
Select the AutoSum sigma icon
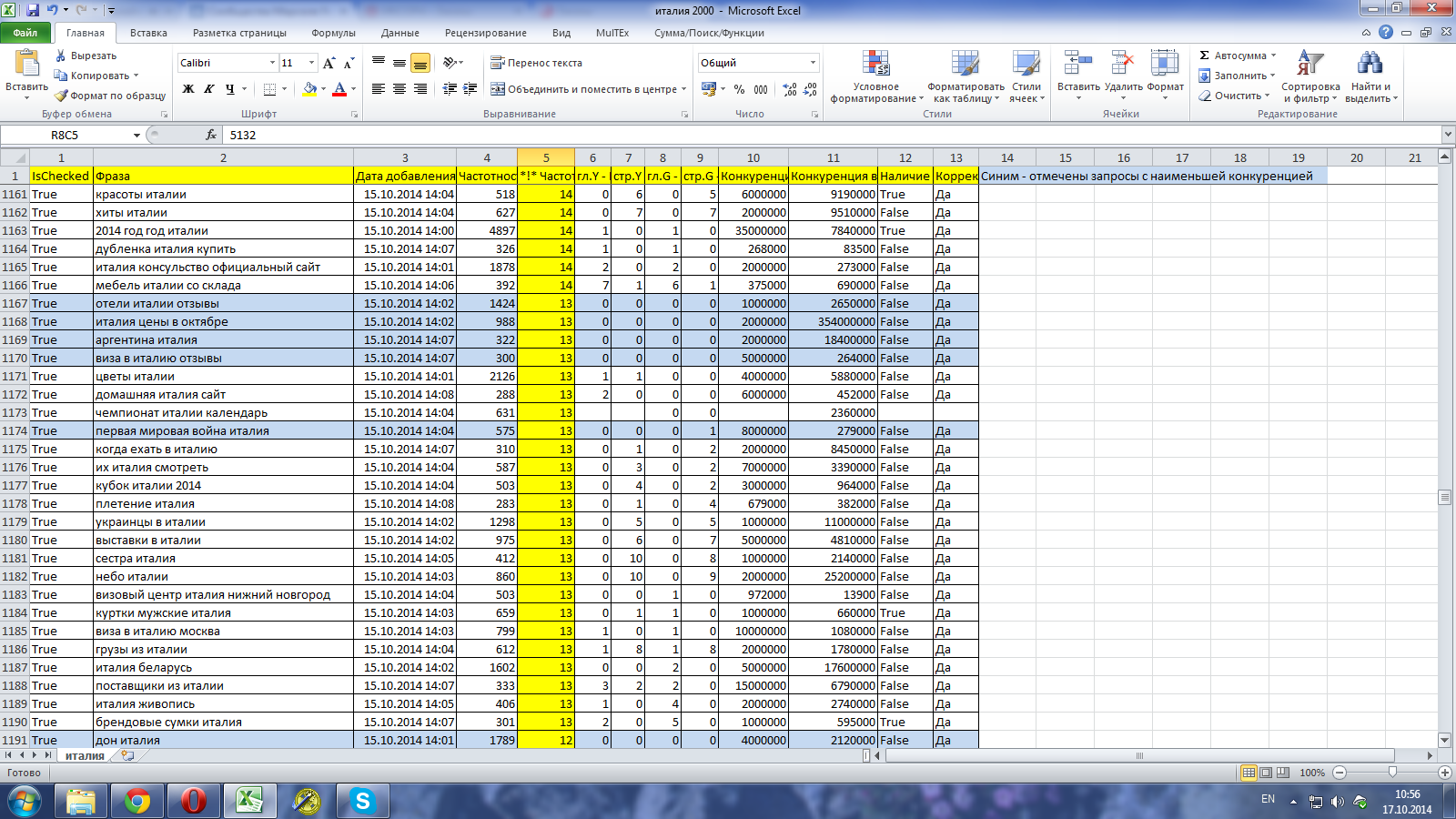coord(1204,56)
